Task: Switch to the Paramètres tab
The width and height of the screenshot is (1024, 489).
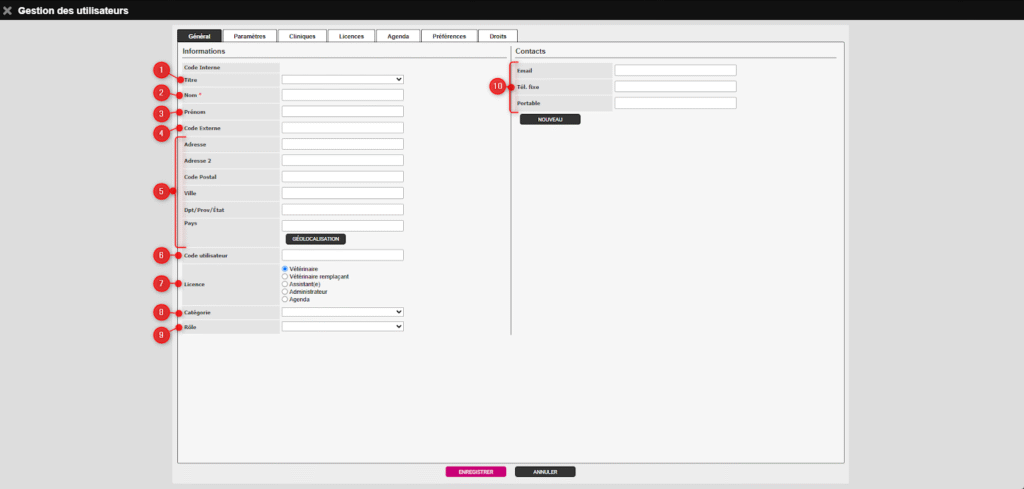Action: pyautogui.click(x=249, y=36)
